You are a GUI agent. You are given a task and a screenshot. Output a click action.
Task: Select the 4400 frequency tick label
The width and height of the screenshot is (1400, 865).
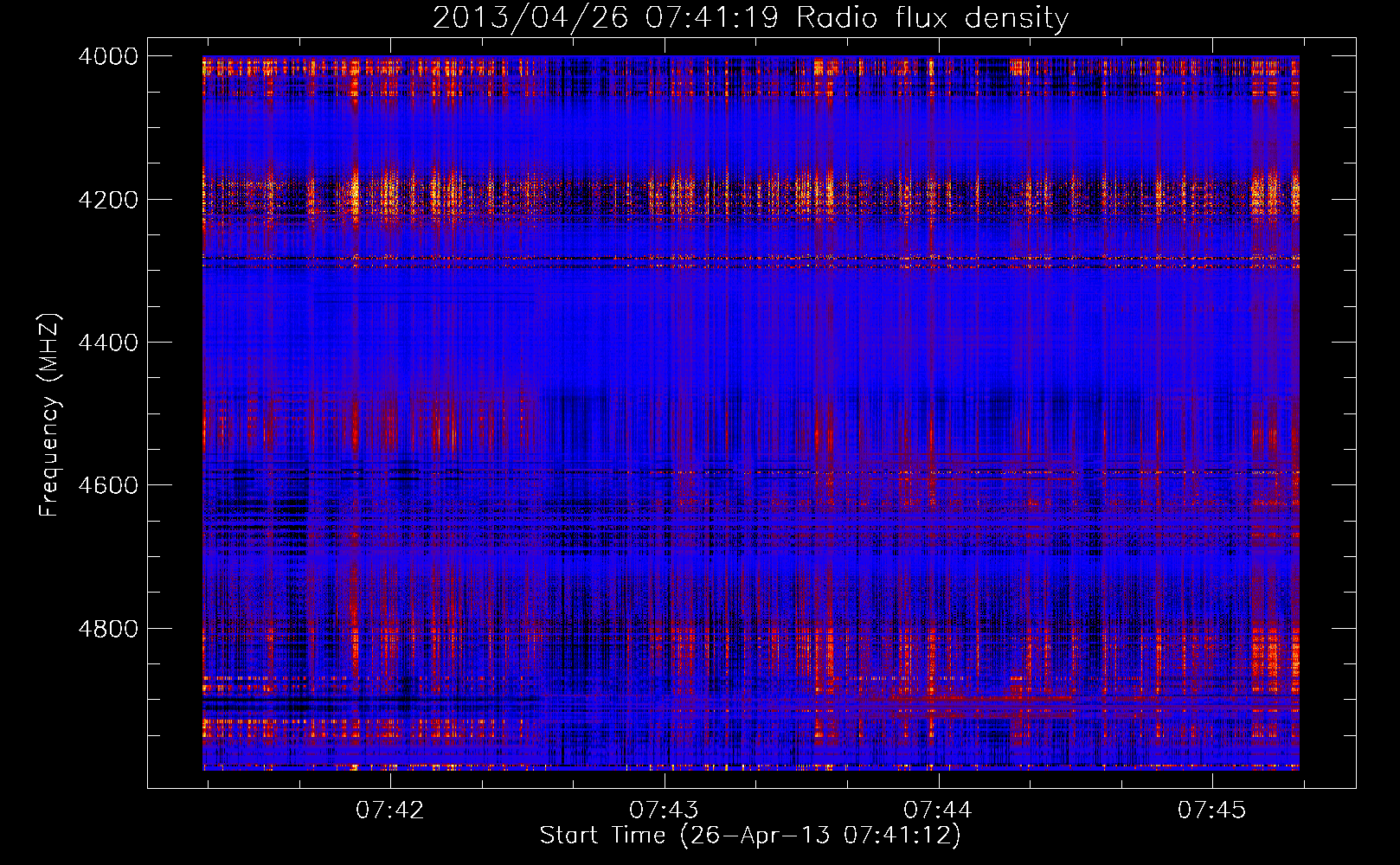108,343
